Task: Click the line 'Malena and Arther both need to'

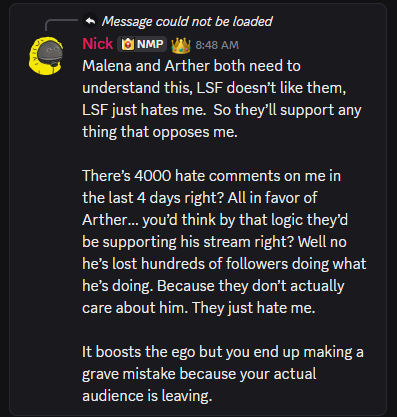Action: (x=191, y=66)
